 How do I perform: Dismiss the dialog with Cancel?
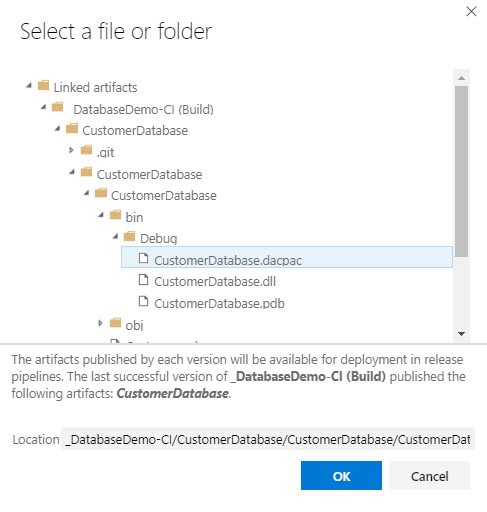429,476
